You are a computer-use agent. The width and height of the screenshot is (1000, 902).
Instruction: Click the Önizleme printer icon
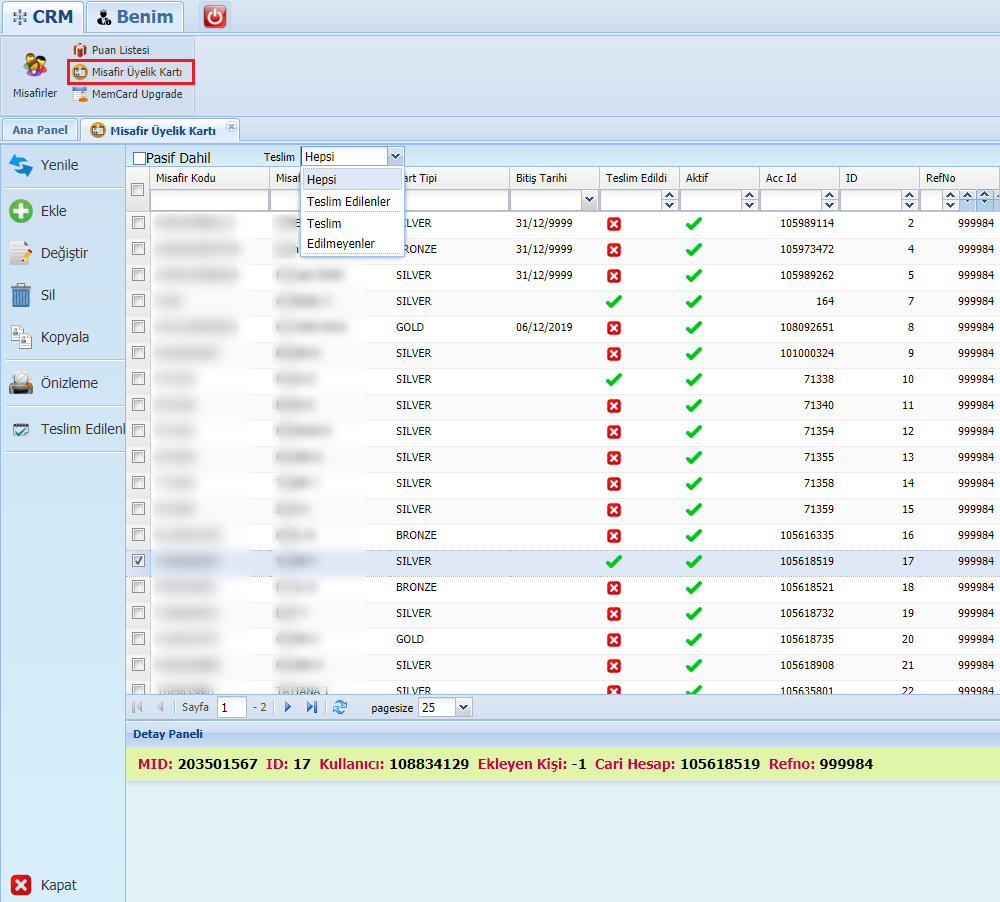[x=21, y=383]
